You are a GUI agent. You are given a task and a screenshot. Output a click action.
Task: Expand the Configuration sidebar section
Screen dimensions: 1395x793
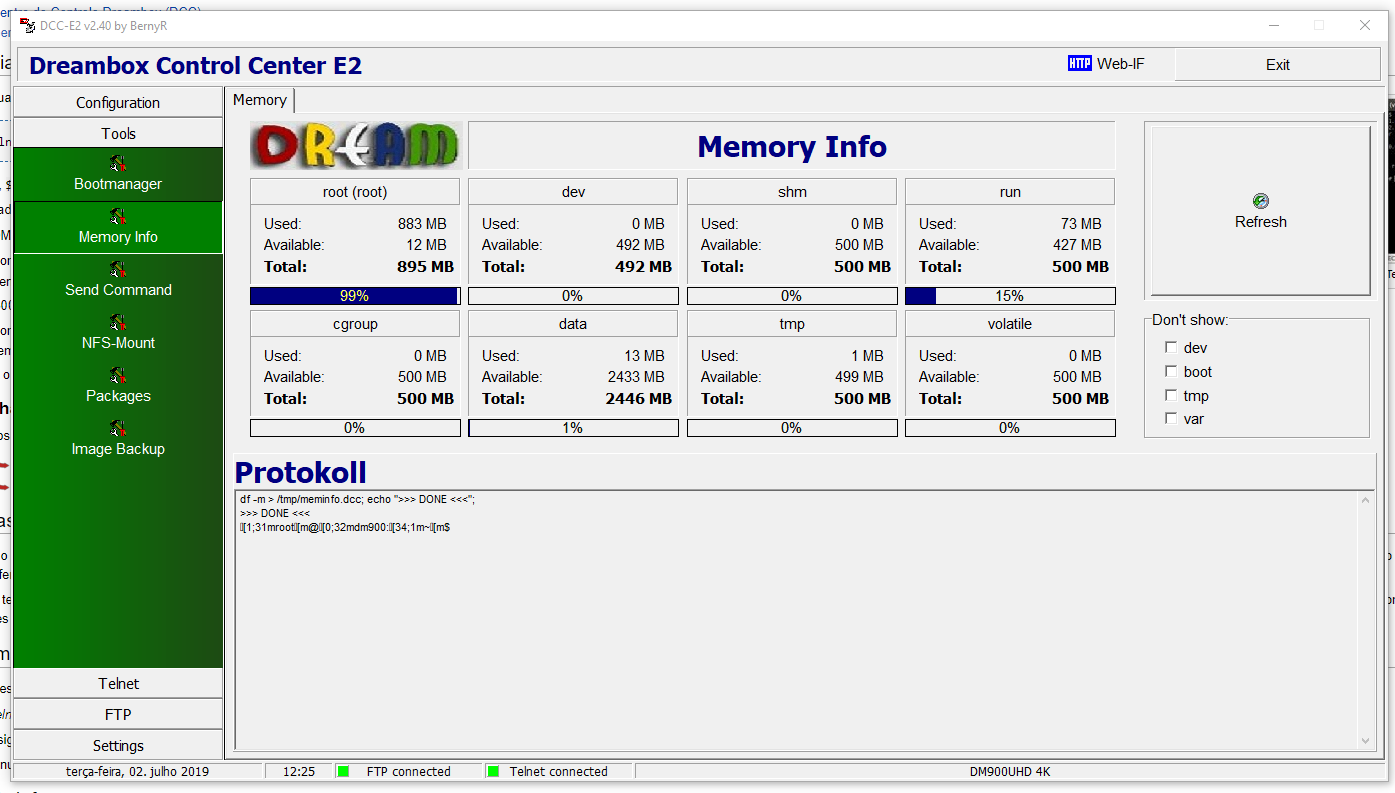pos(118,103)
